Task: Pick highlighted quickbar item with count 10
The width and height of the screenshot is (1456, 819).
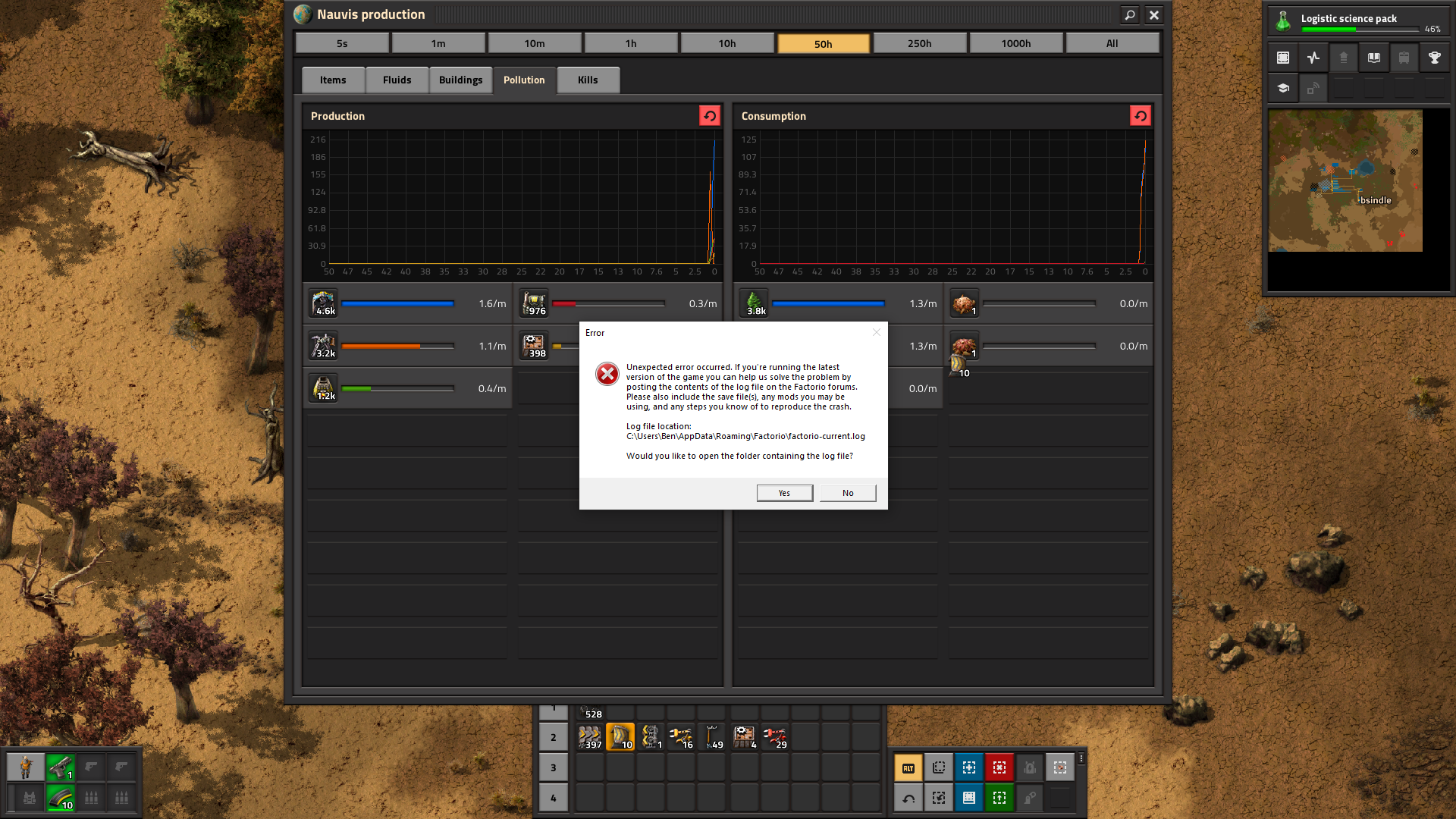Action: pos(620,737)
